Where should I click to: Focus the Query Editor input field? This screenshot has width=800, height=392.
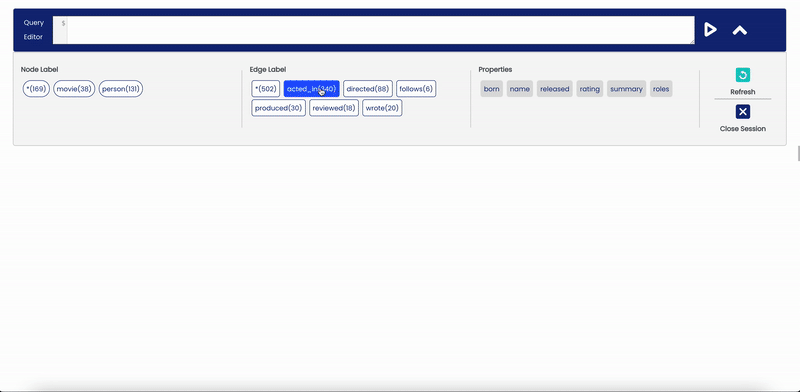pos(380,30)
